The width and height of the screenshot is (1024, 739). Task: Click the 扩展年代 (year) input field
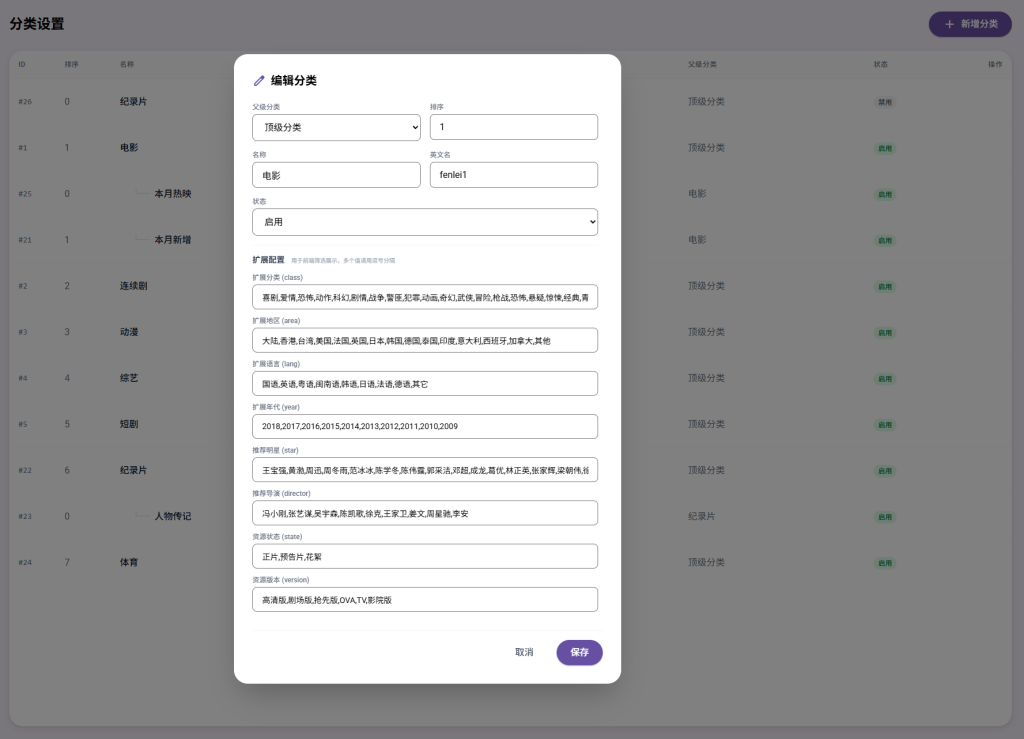tap(425, 426)
